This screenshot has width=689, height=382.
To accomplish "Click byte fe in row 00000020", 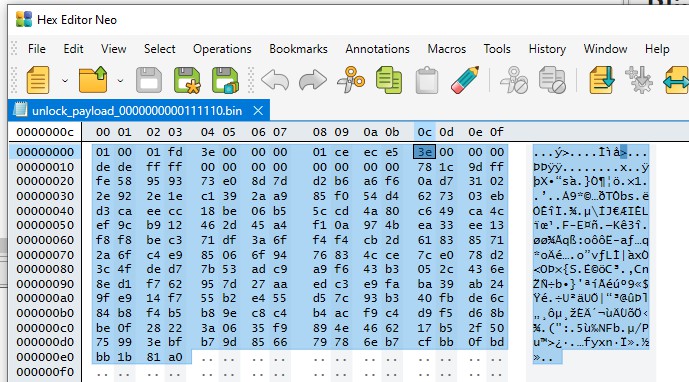I will pyautogui.click(x=103, y=181).
